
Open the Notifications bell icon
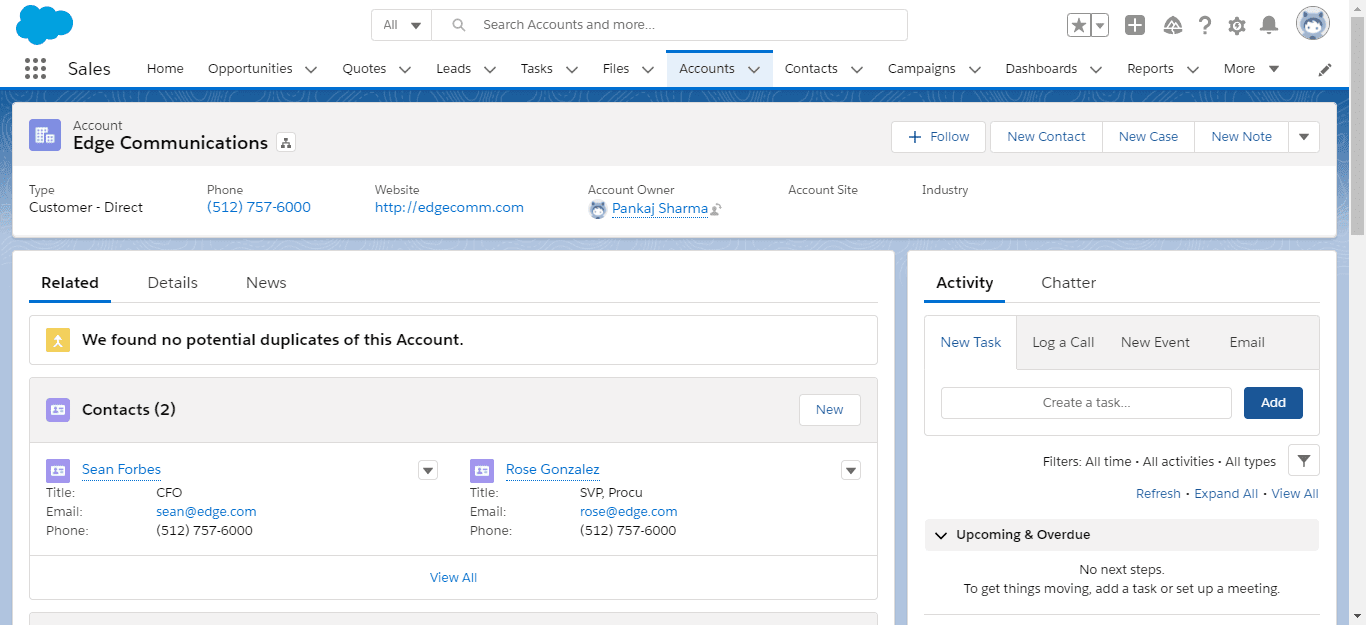[1269, 26]
